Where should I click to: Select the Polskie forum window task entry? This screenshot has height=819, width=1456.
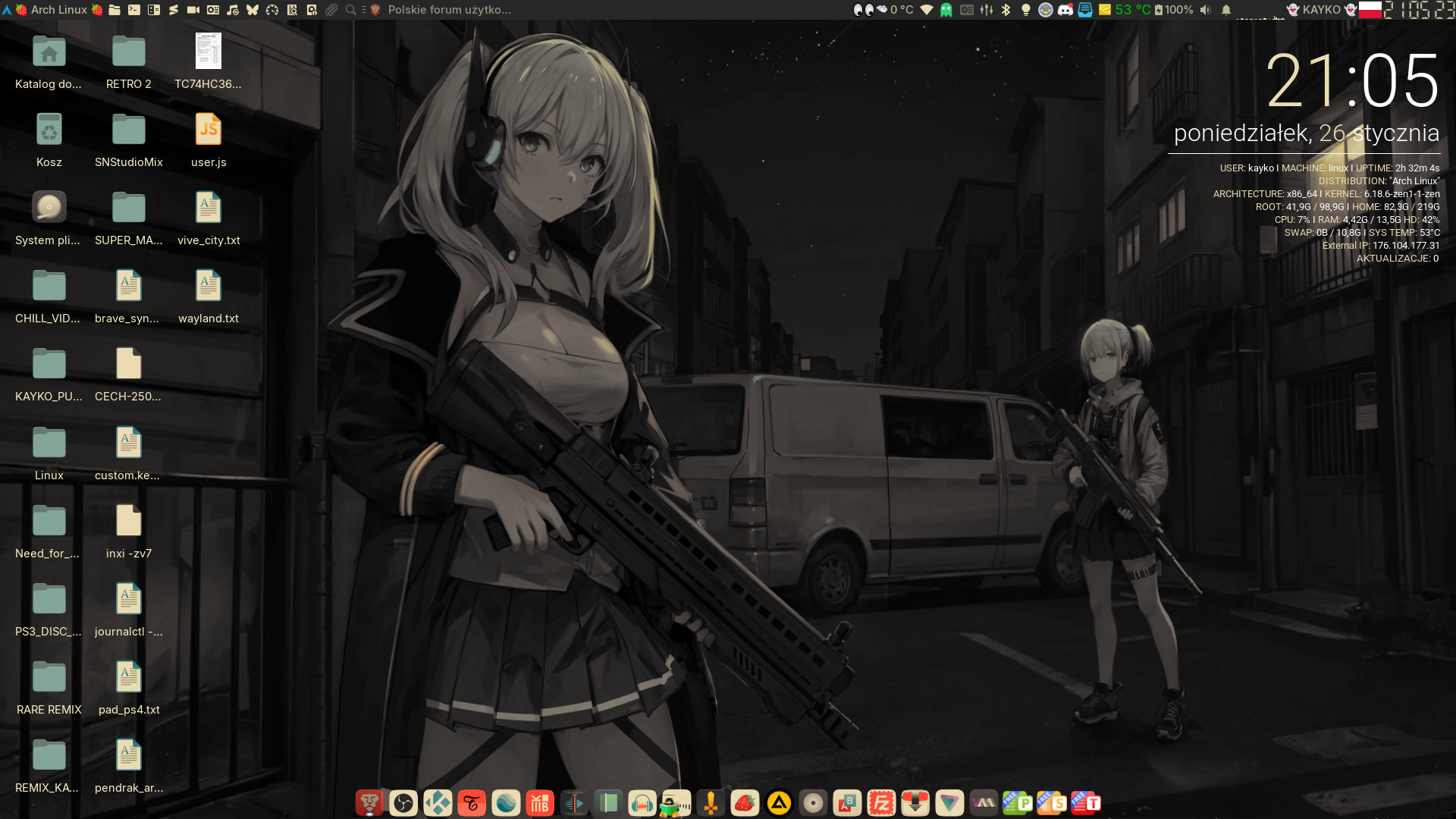coord(449,10)
